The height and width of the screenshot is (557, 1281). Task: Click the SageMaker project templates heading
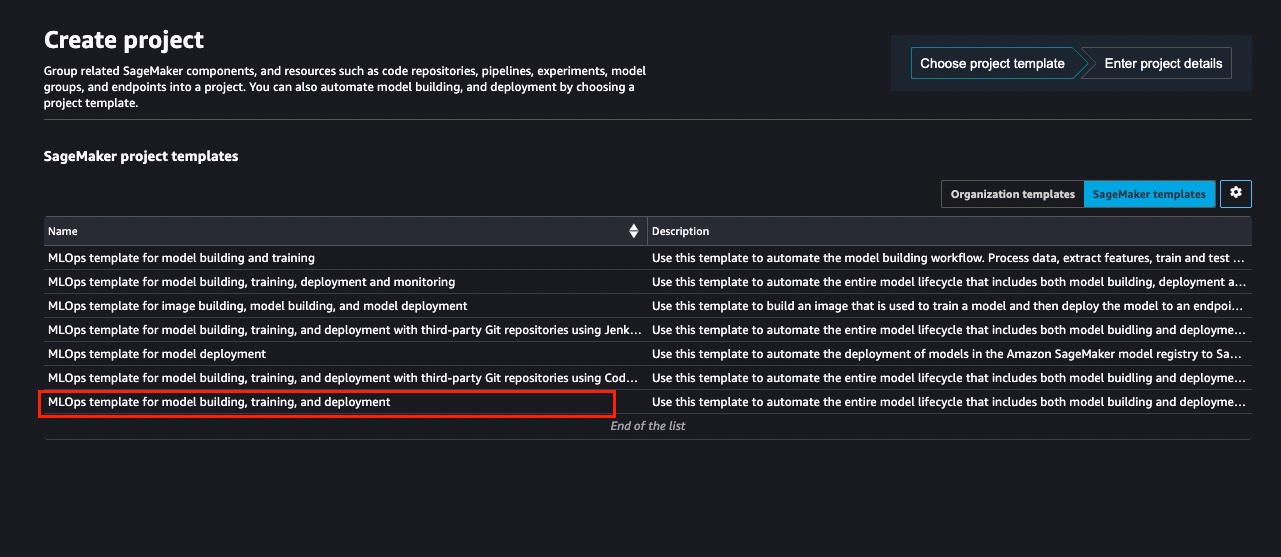point(141,157)
